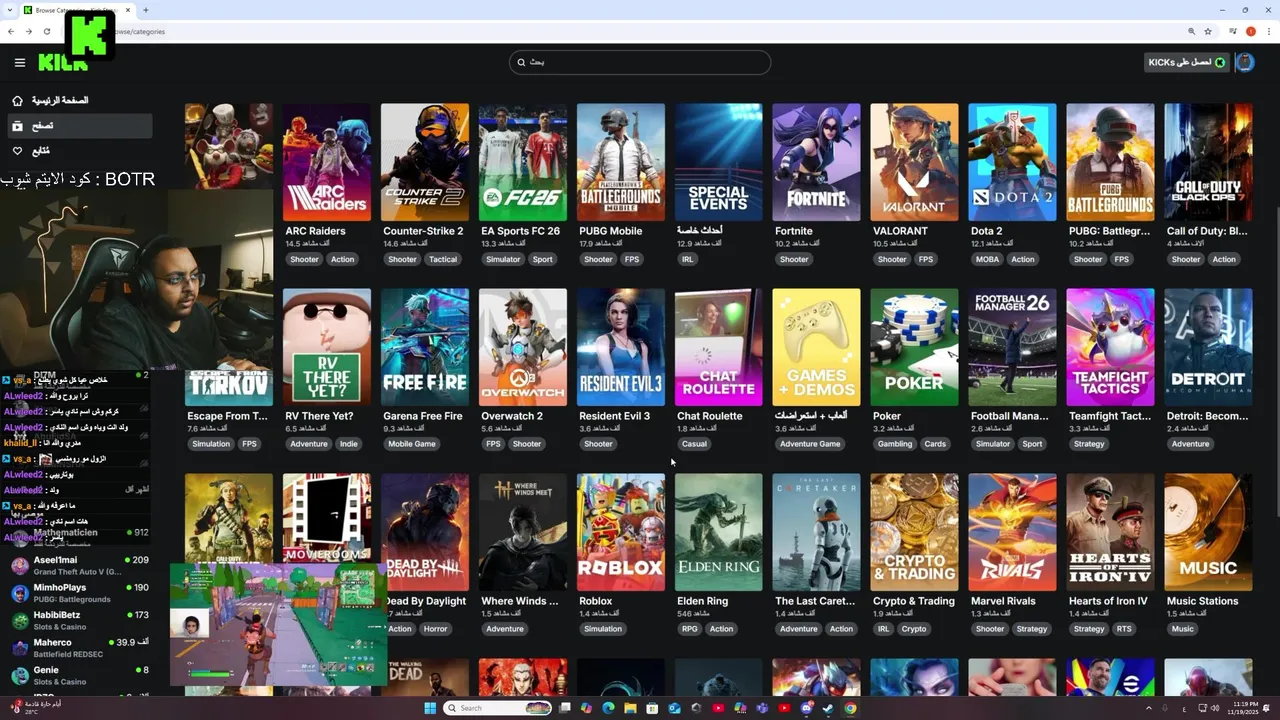Open The Last Caretaker cover
The height and width of the screenshot is (720, 1280).
tap(816, 532)
